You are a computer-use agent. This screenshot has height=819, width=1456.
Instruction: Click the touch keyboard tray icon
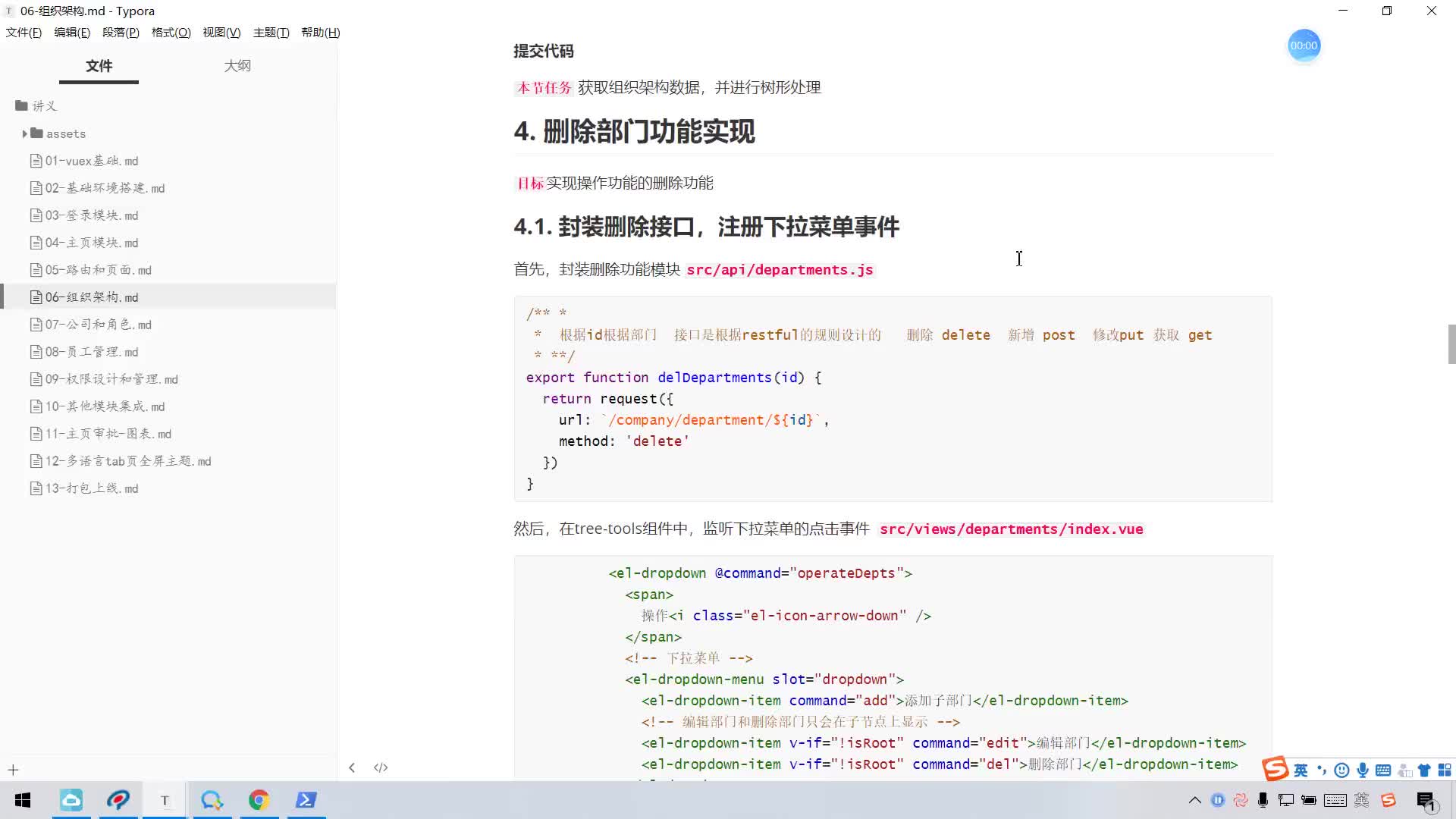[1335, 800]
